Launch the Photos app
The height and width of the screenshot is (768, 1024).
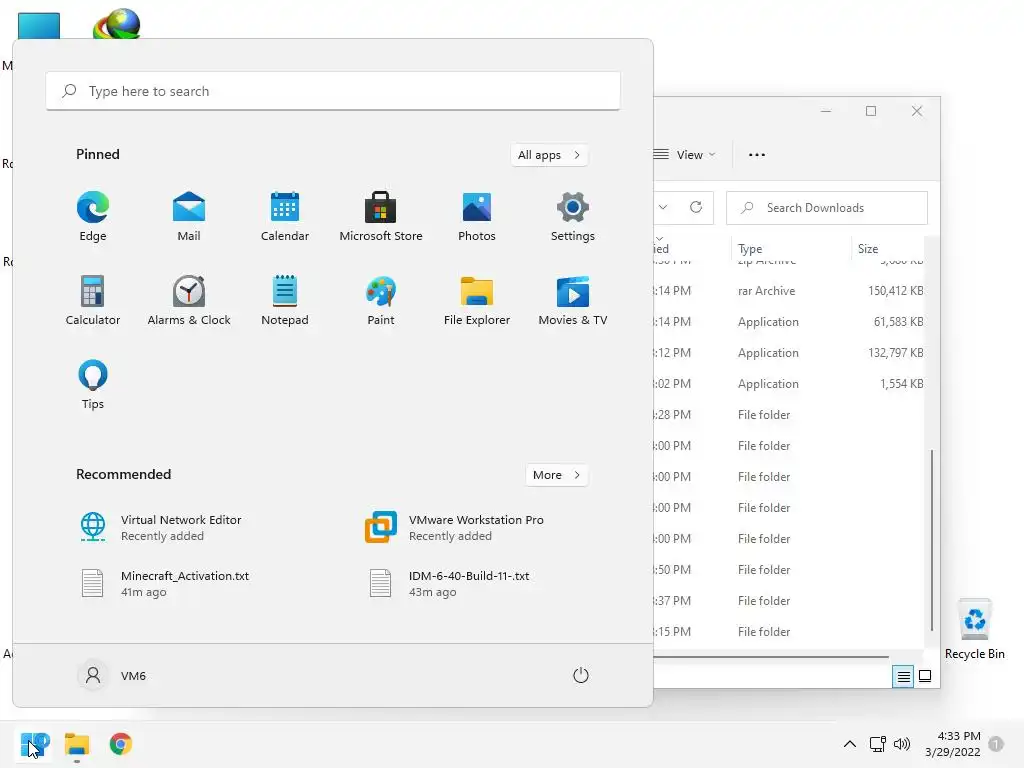coord(477,217)
